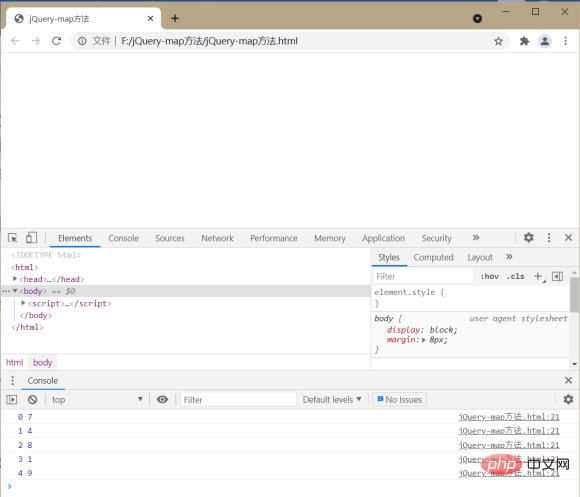Clear console with the ban icon
The image size is (580, 497).
tap(33, 399)
